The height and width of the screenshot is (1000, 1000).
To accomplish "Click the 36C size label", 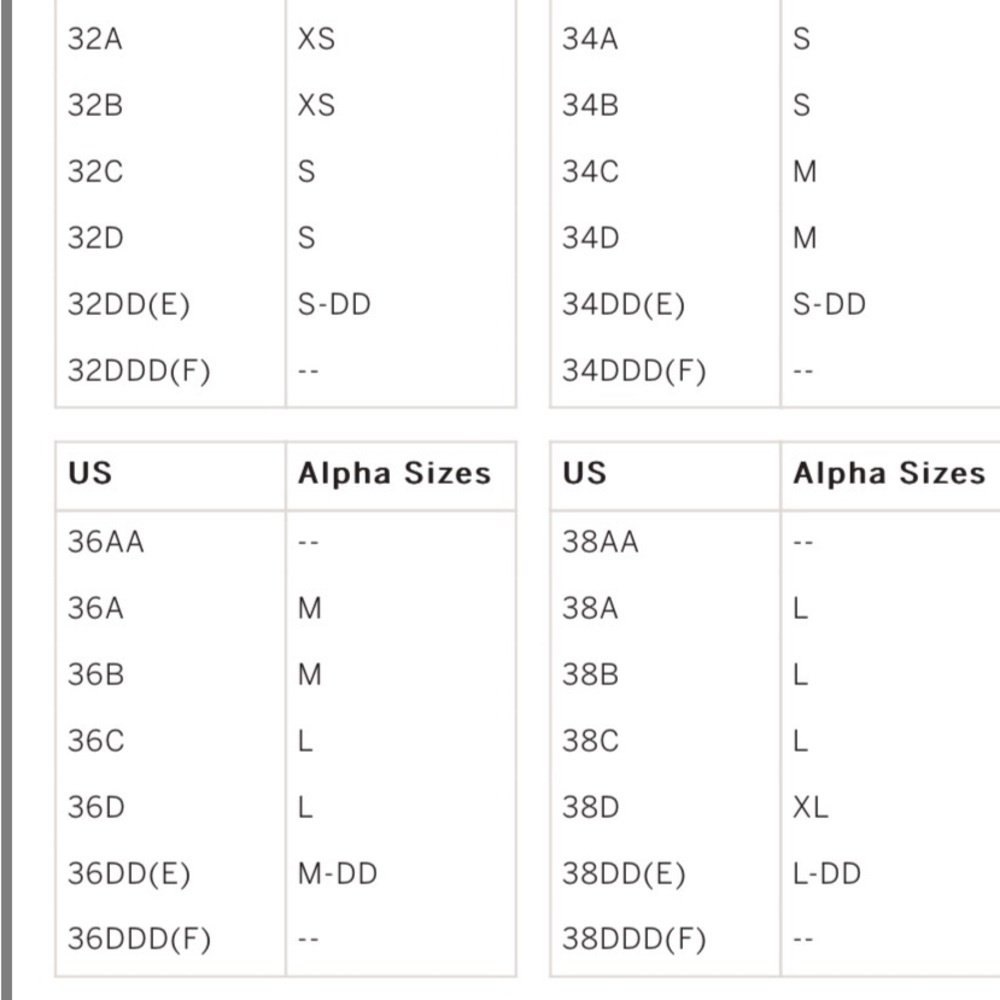I will coord(96,741).
